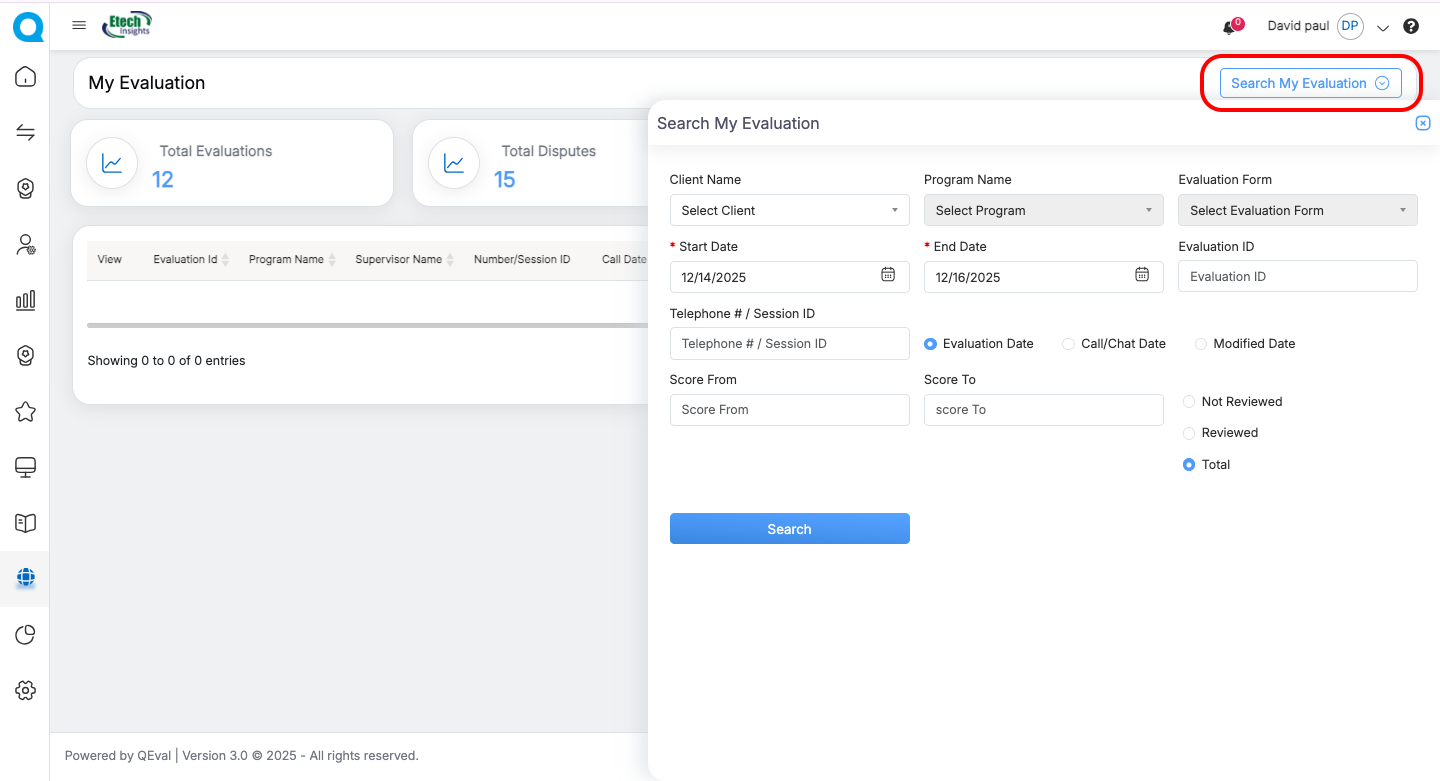Choose the Not Reviewed radio option

1189,402
